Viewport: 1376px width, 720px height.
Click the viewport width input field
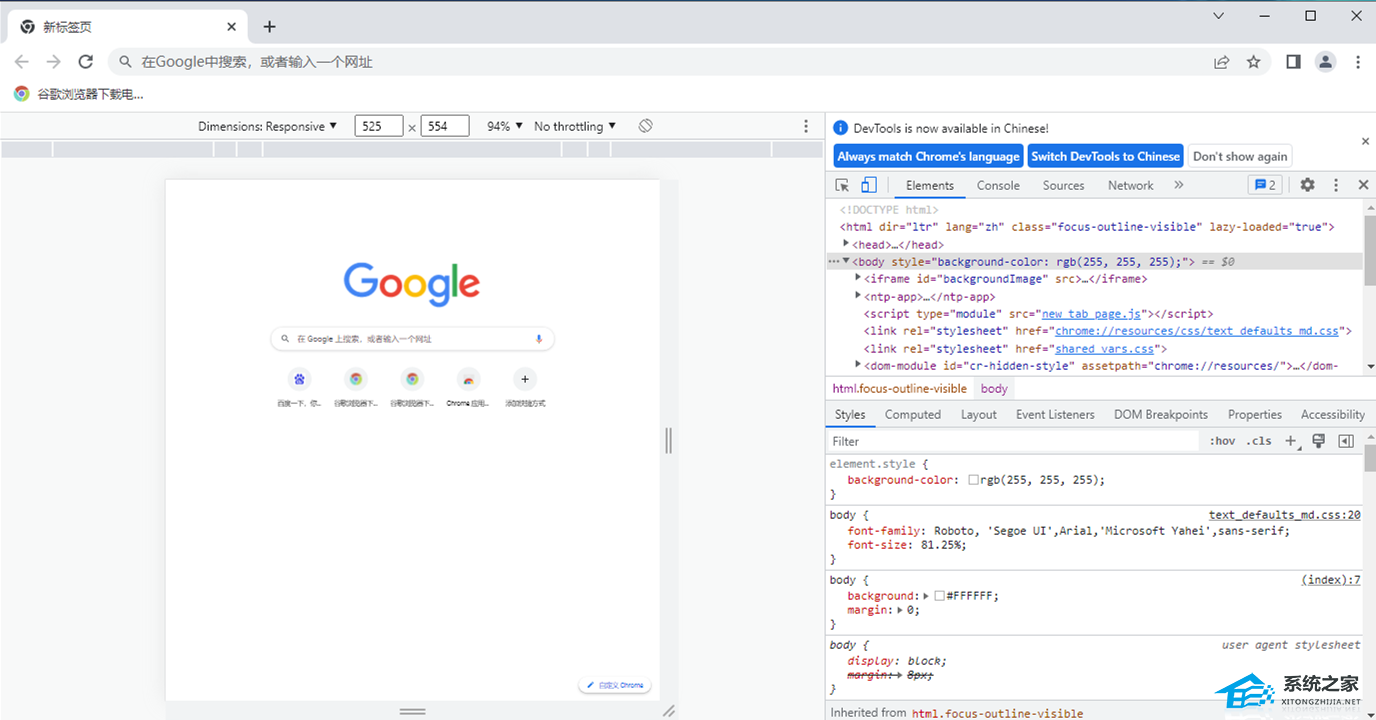(x=378, y=126)
